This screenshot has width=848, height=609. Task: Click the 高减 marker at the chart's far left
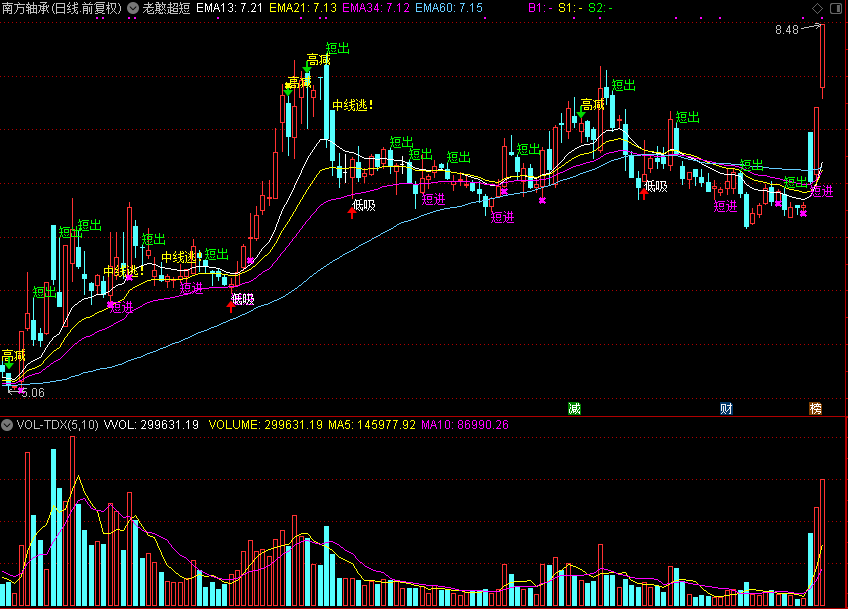pyautogui.click(x=13, y=356)
